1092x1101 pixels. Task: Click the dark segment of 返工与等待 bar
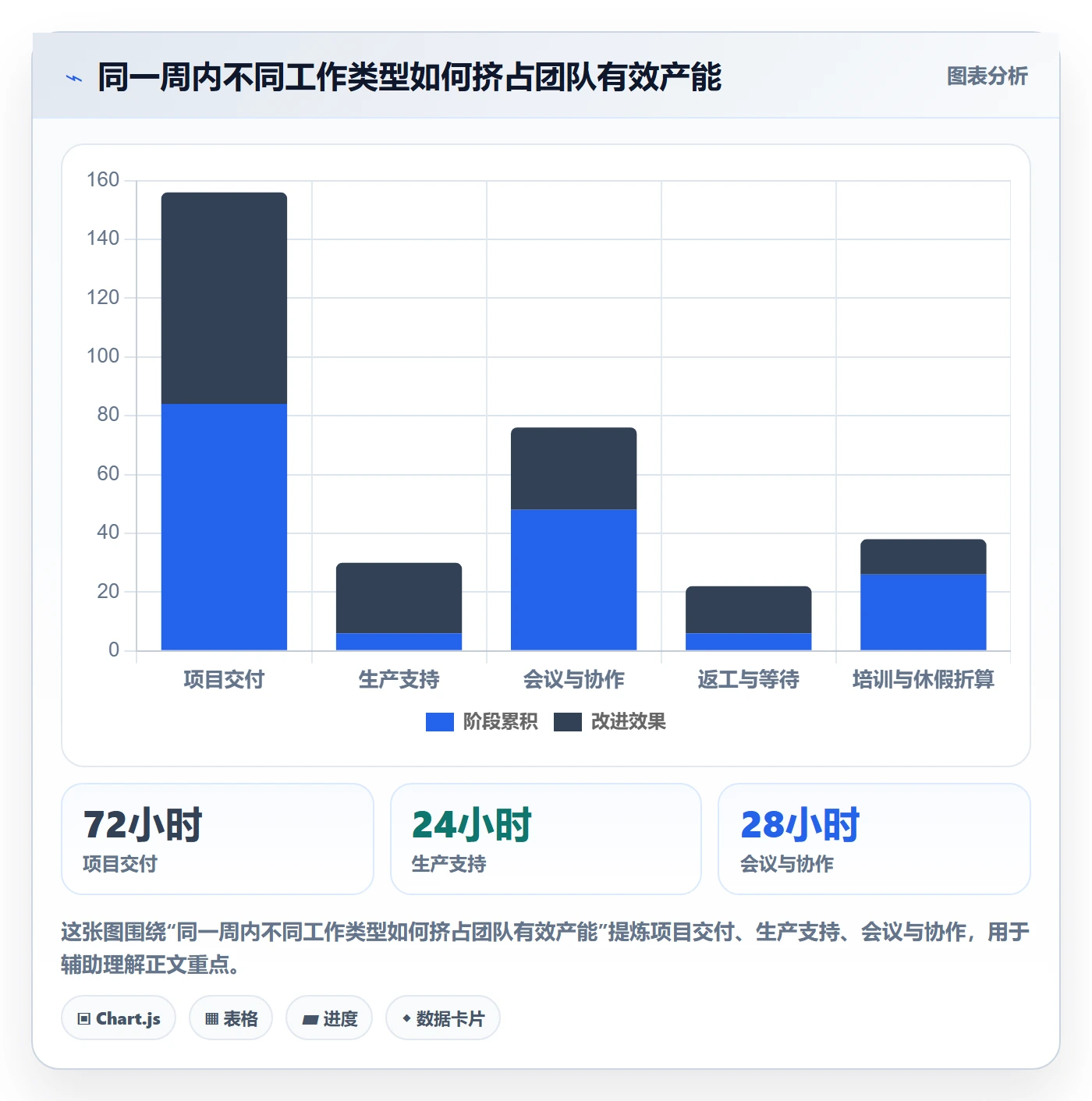coord(748,610)
